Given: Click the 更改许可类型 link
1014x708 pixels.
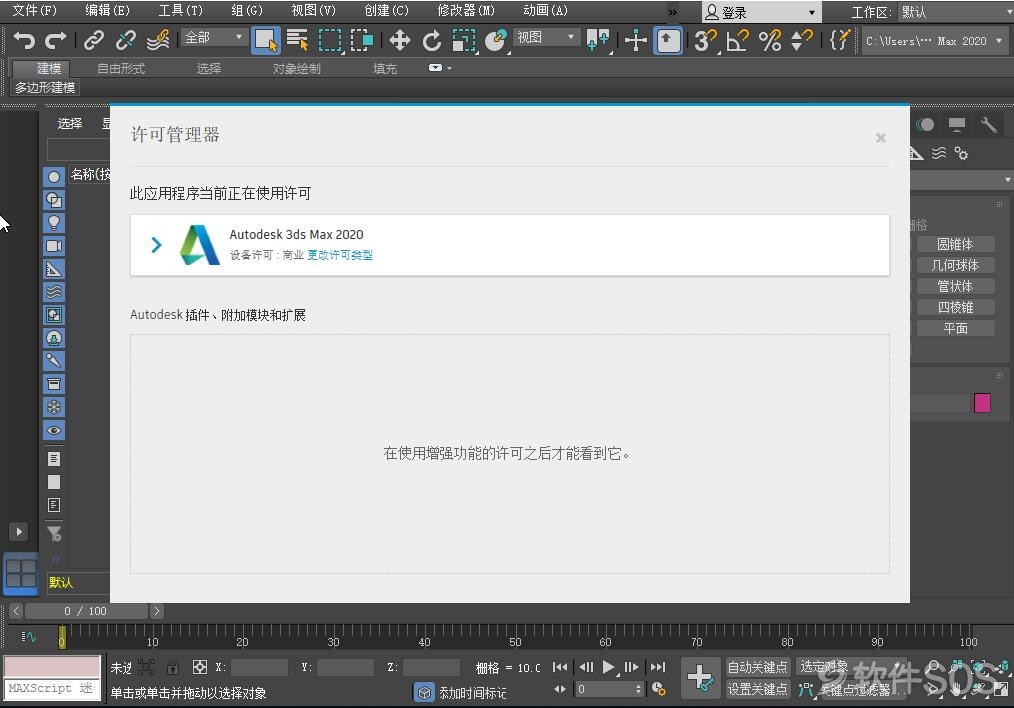Looking at the screenshot, I should [x=340, y=255].
